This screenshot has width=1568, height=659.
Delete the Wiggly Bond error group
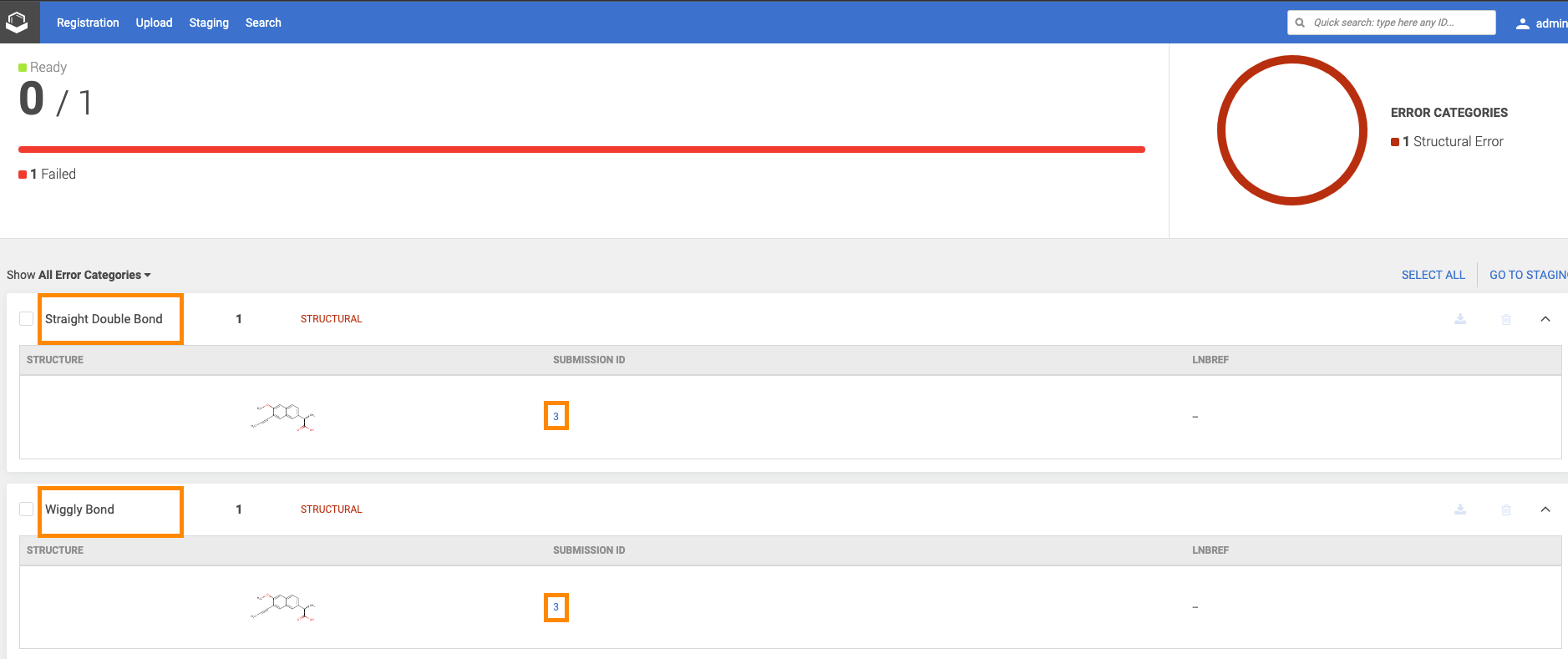click(1506, 509)
